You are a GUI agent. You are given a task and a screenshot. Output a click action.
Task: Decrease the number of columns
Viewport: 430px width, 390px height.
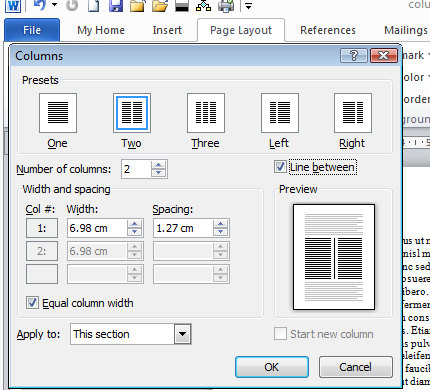[x=158, y=173]
